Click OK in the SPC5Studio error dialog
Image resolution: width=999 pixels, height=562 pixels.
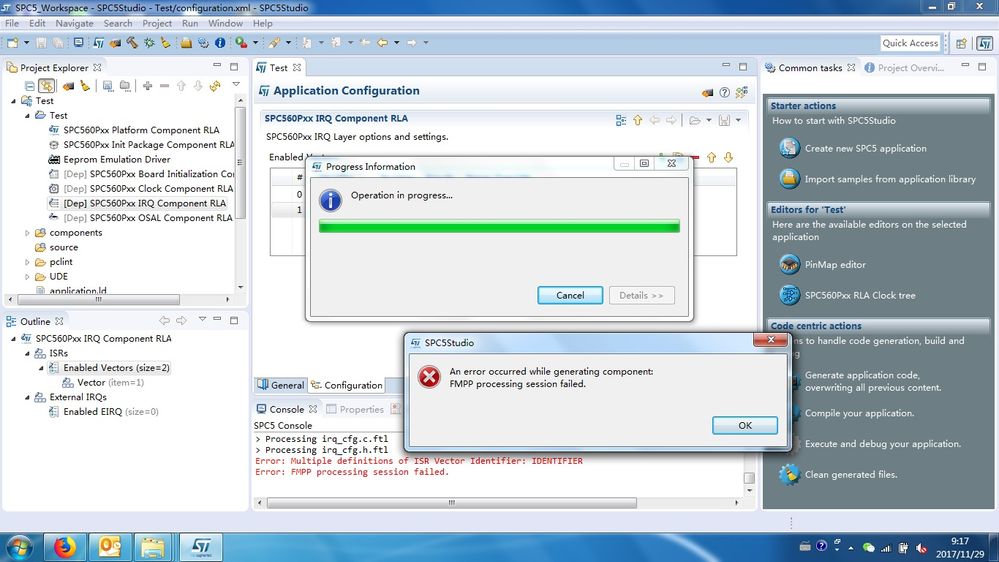point(745,425)
